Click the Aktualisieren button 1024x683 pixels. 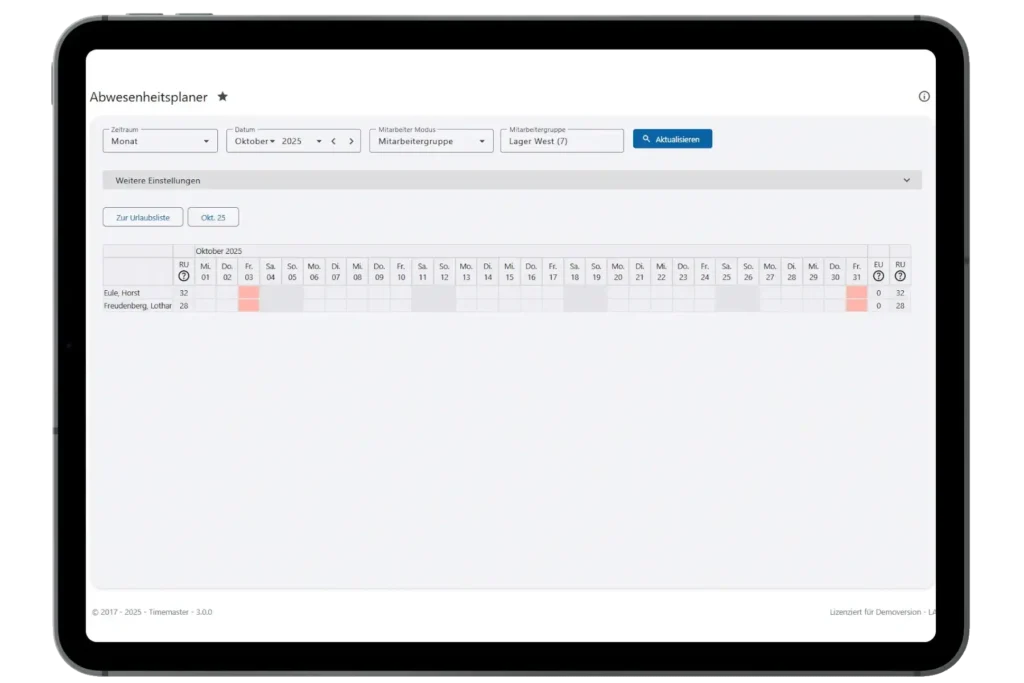click(x=672, y=139)
